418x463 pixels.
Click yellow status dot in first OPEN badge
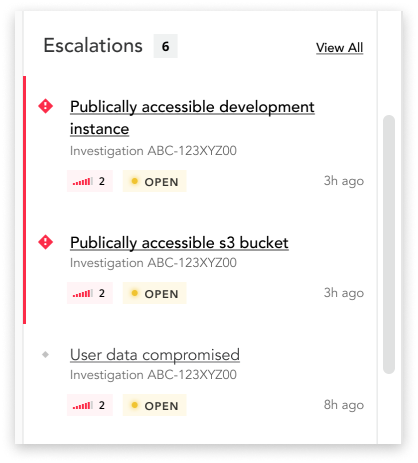(x=135, y=181)
